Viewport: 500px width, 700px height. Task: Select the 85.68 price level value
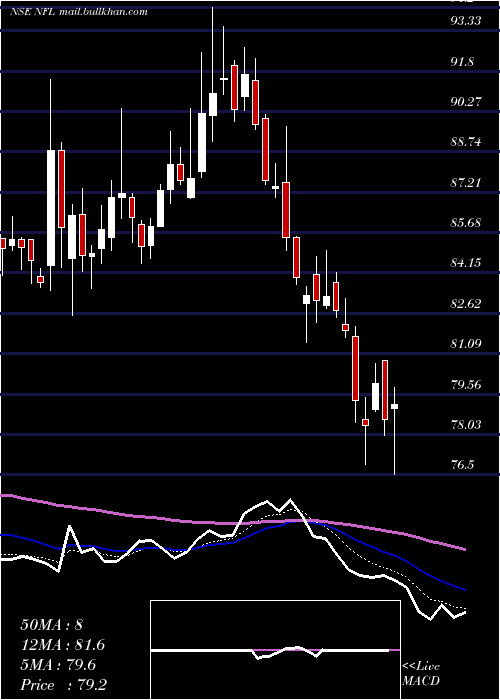[466, 222]
